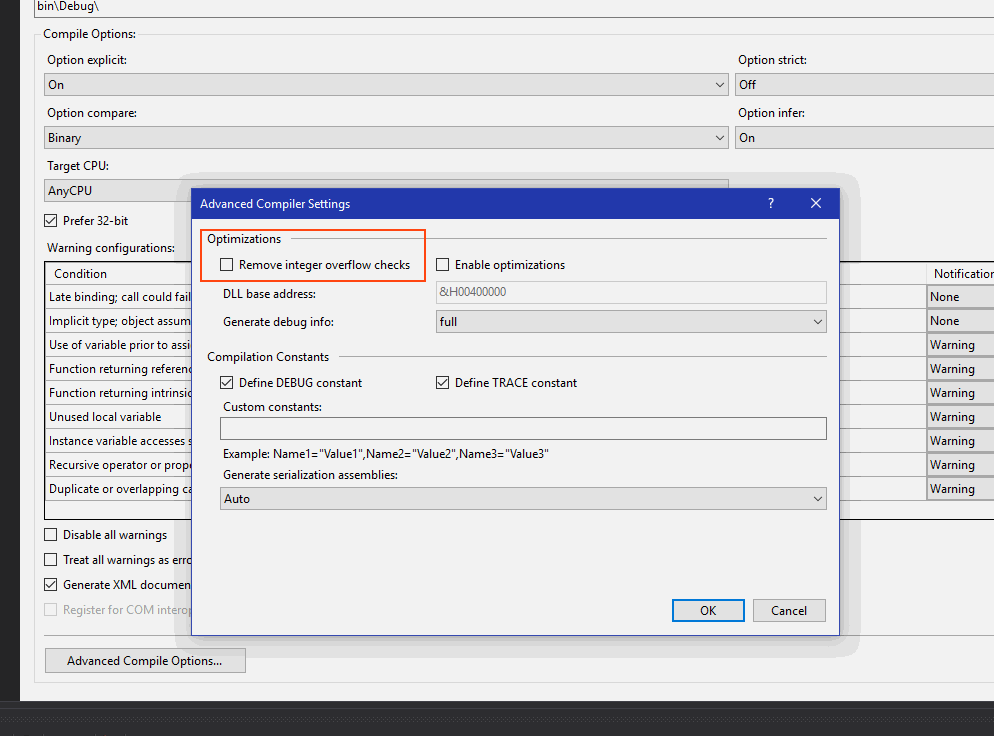Uncheck Define TRACE constant
The width and height of the screenshot is (994, 736).
click(442, 382)
